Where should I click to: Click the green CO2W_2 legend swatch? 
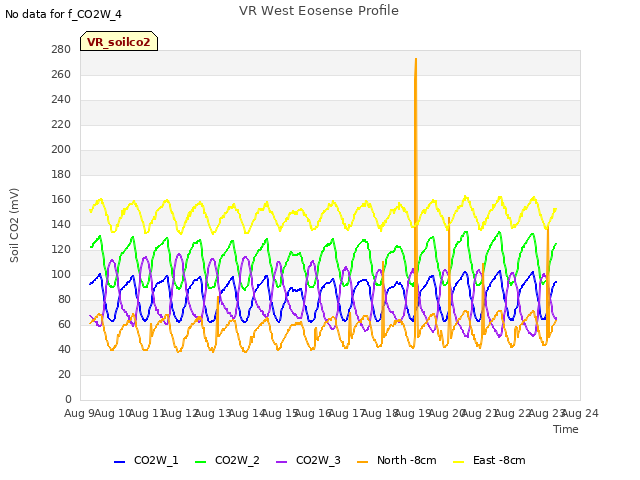[200, 462]
